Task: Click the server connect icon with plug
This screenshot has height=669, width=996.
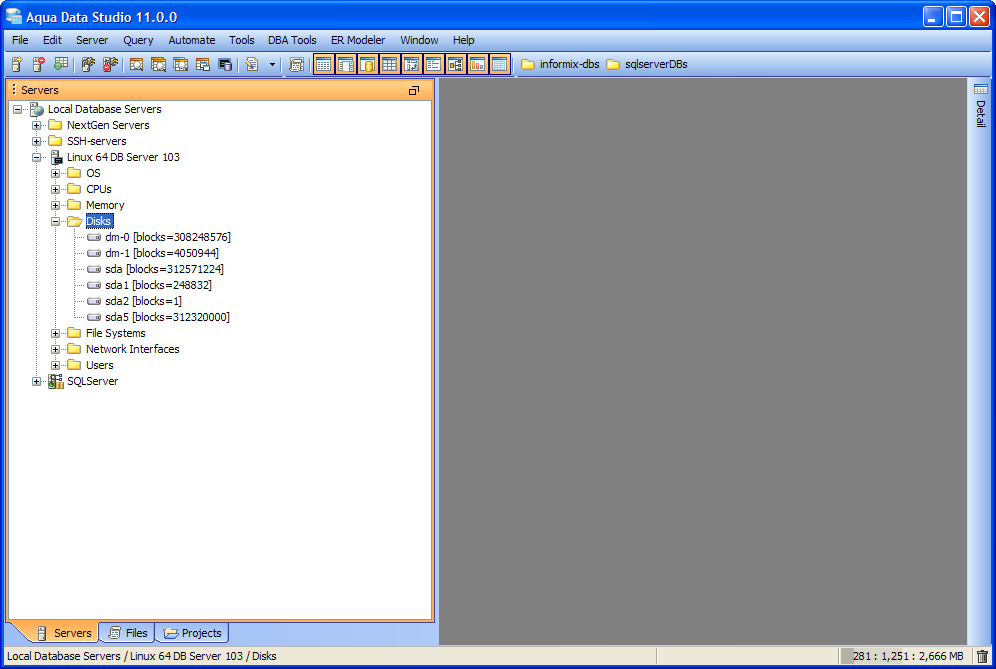Action: point(88,64)
